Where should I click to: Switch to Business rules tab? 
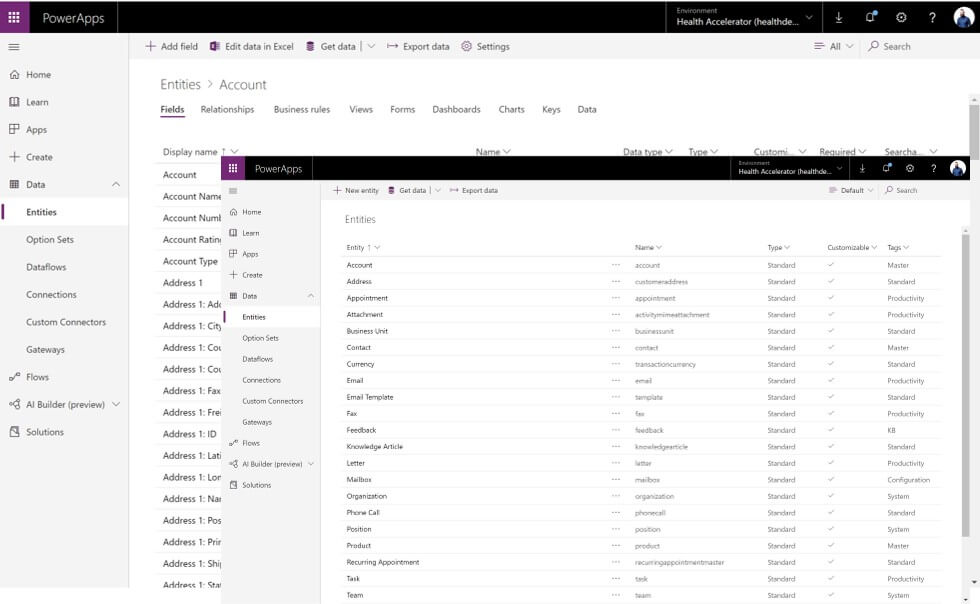pyautogui.click(x=302, y=109)
